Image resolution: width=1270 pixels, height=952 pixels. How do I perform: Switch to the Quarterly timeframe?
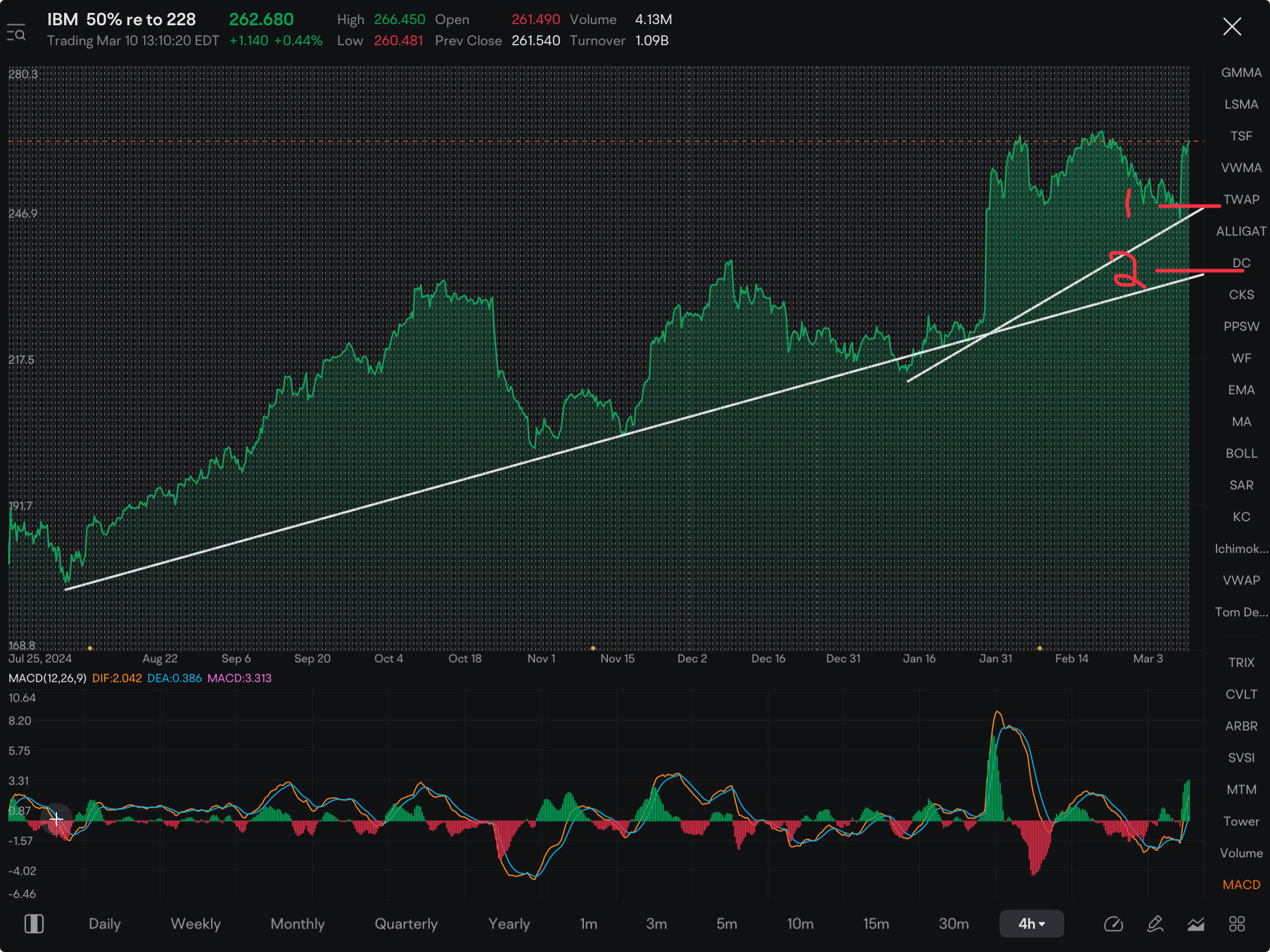click(406, 924)
